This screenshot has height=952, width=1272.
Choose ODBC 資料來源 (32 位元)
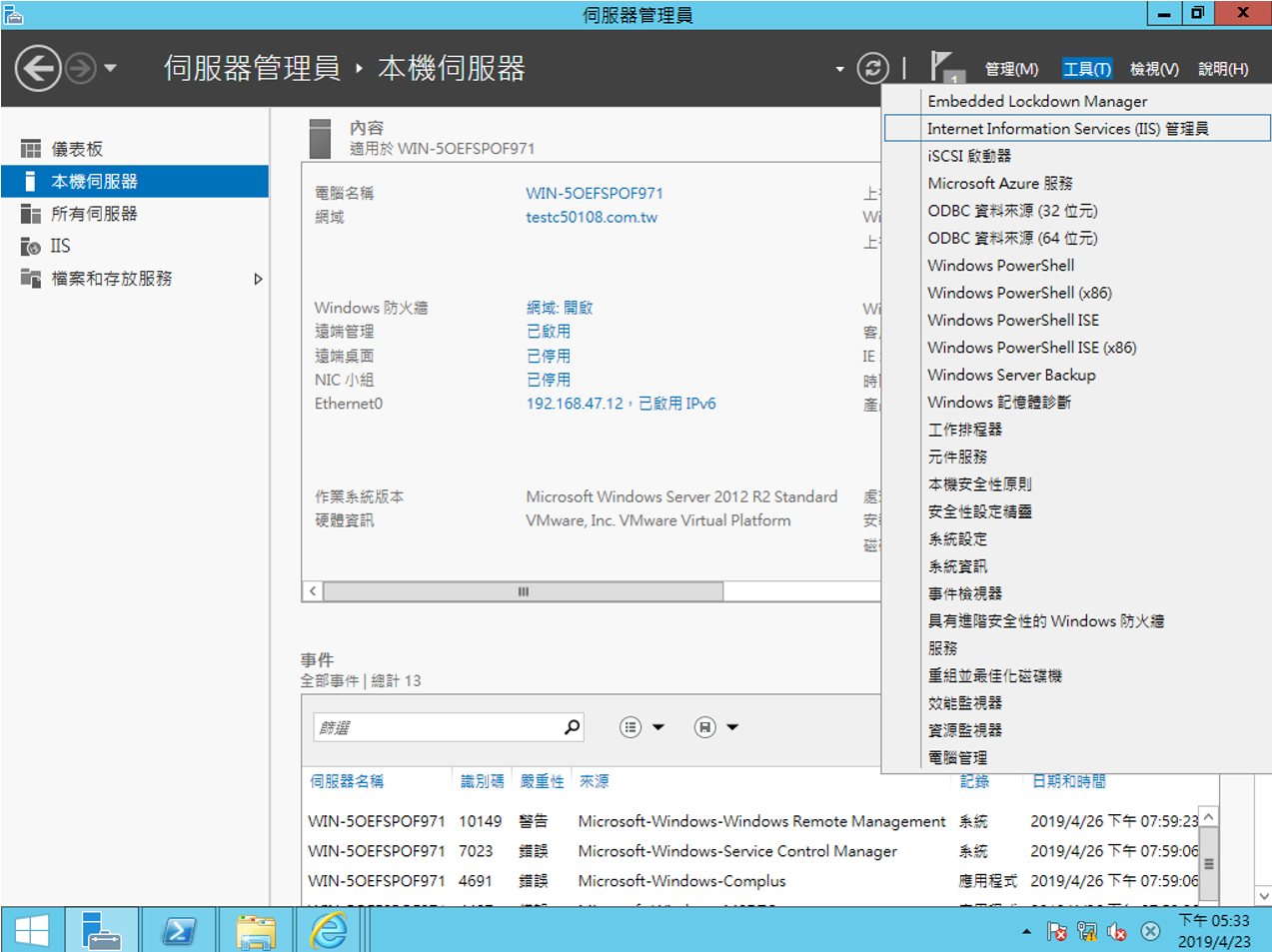pos(1076,211)
